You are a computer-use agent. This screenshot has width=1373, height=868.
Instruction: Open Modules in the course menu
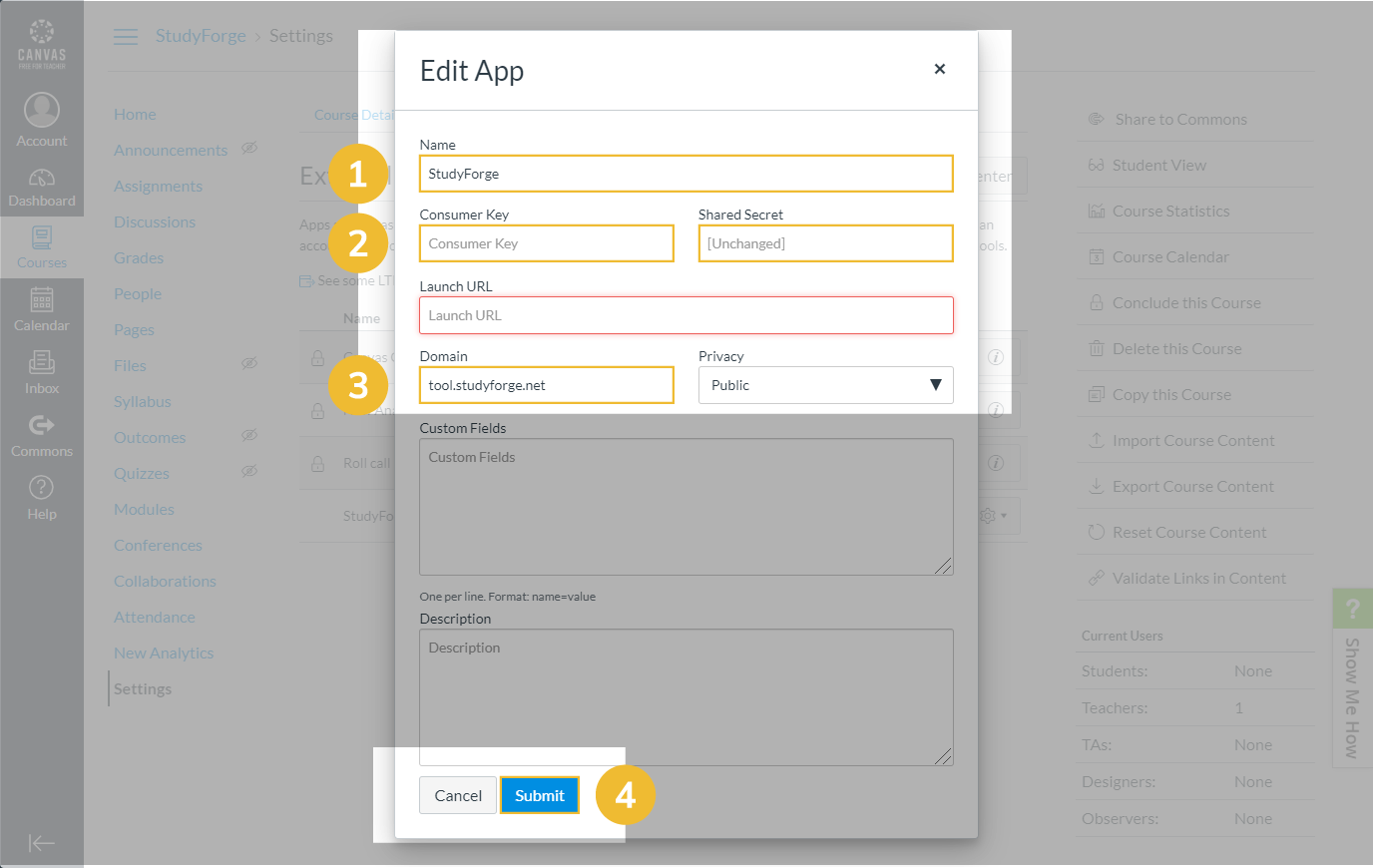144,510
